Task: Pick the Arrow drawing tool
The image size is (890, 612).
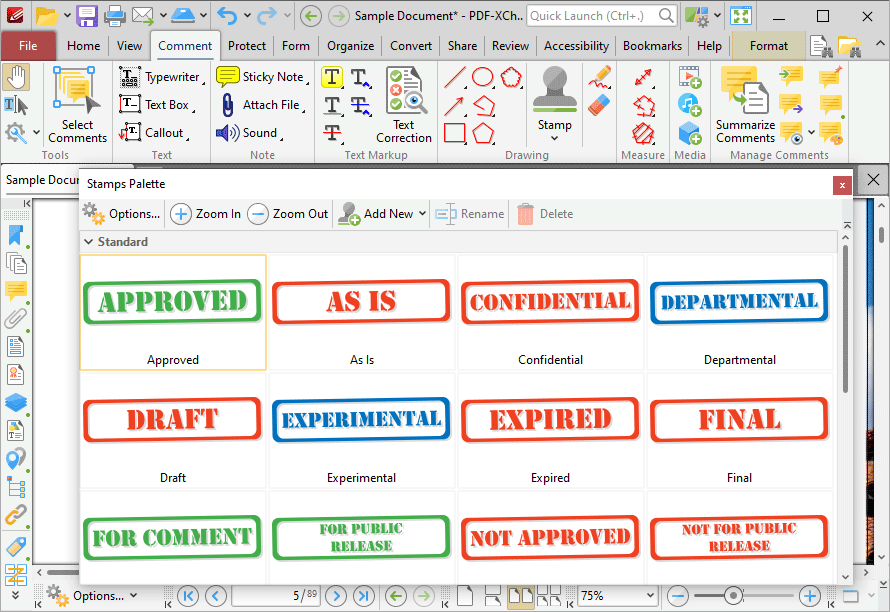Action: tap(455, 105)
